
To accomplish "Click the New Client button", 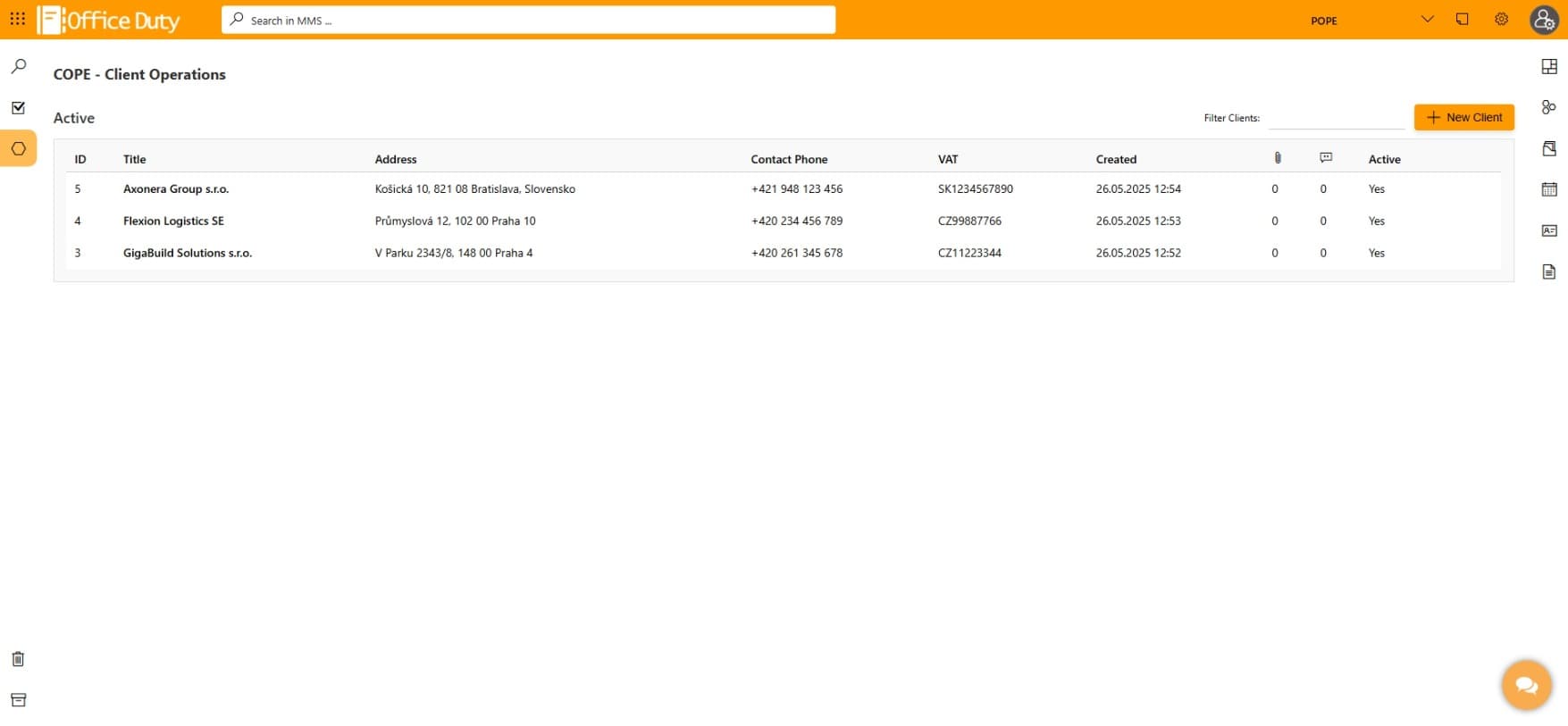I will [1463, 117].
